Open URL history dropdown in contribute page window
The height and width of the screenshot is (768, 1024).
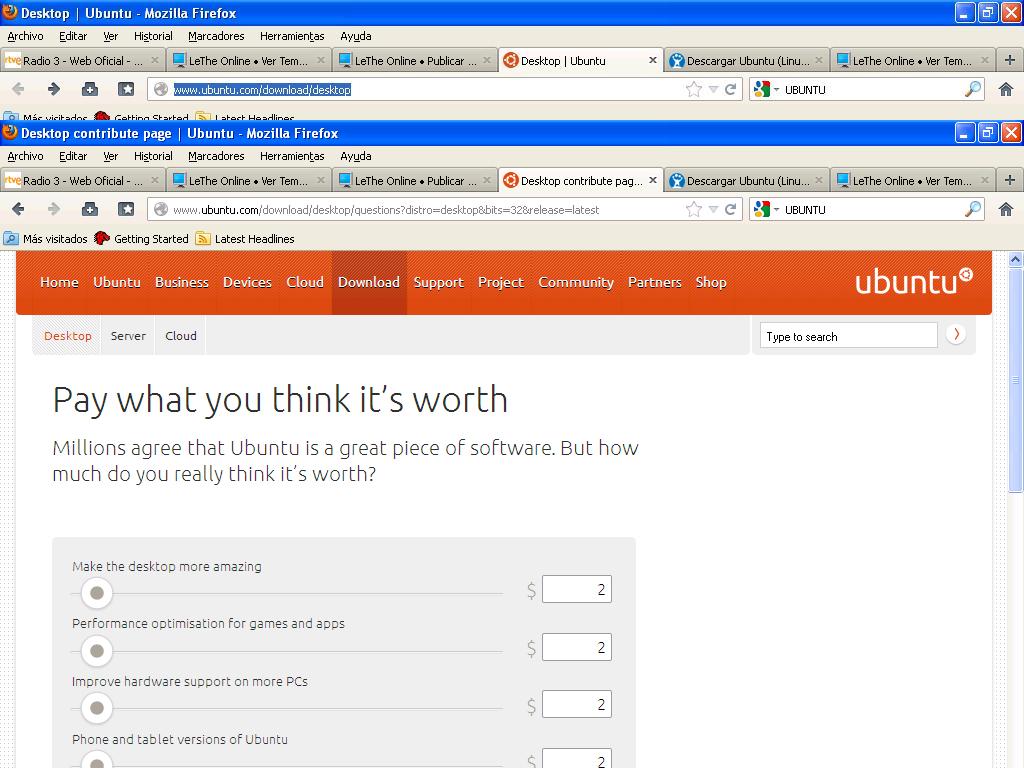pyautogui.click(x=713, y=210)
